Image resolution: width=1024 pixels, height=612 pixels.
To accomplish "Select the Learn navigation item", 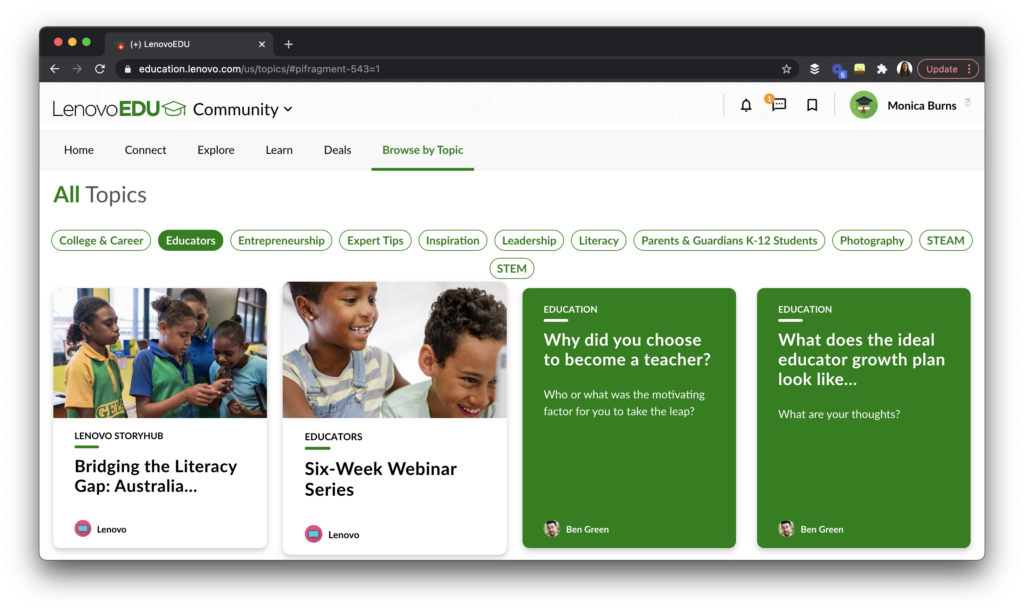I will (278, 149).
